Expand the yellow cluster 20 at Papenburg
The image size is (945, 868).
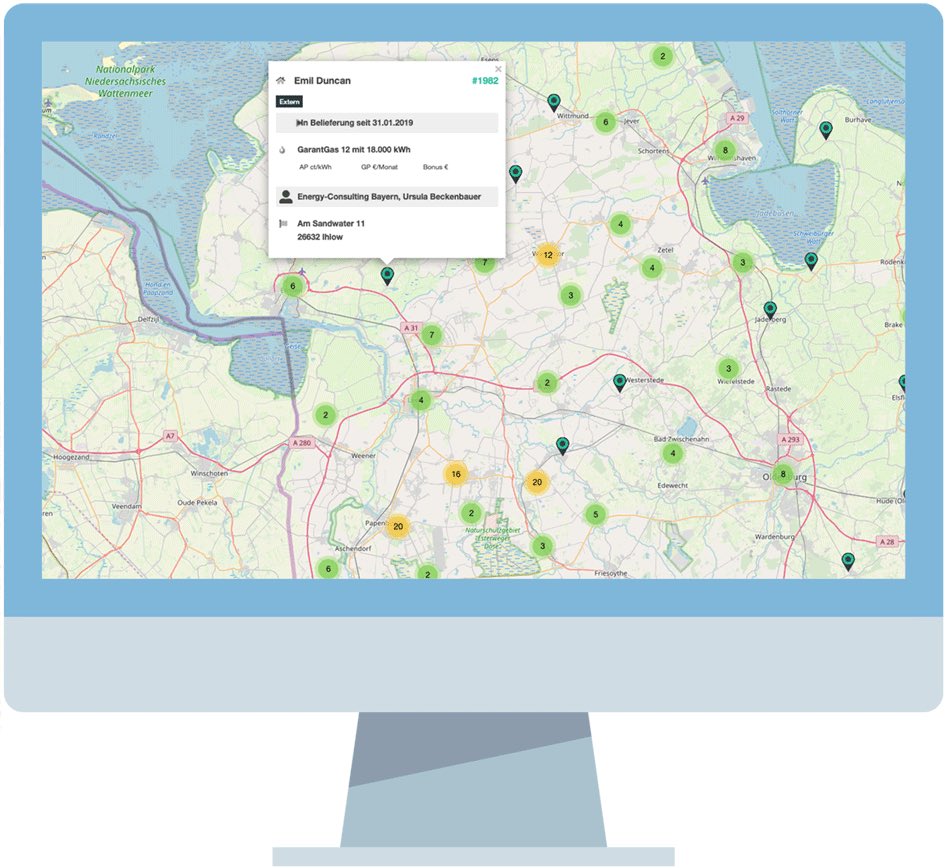click(x=398, y=526)
